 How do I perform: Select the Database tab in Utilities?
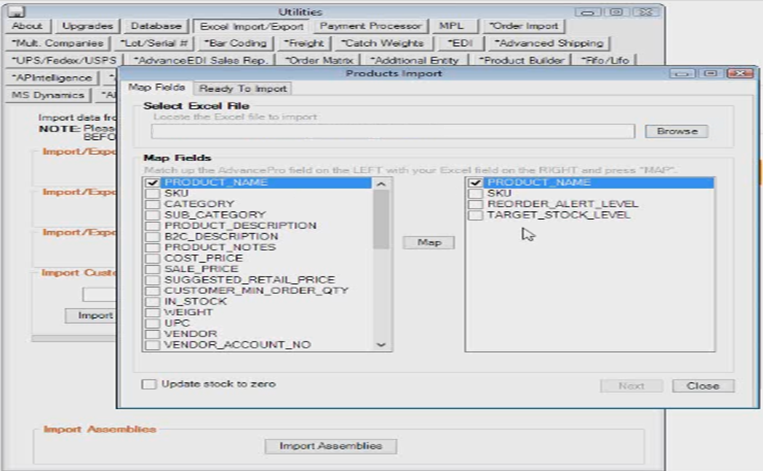[157, 26]
